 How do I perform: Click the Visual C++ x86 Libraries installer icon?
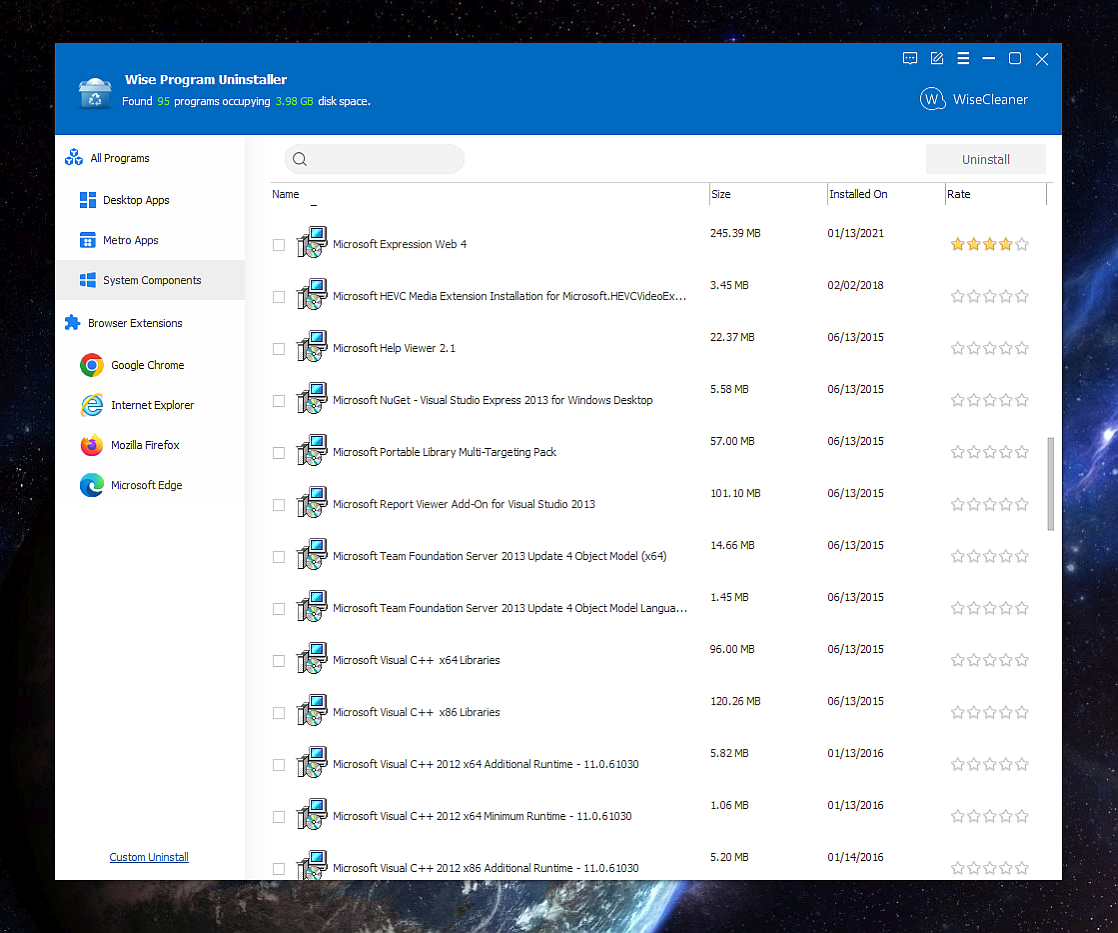[x=312, y=711]
